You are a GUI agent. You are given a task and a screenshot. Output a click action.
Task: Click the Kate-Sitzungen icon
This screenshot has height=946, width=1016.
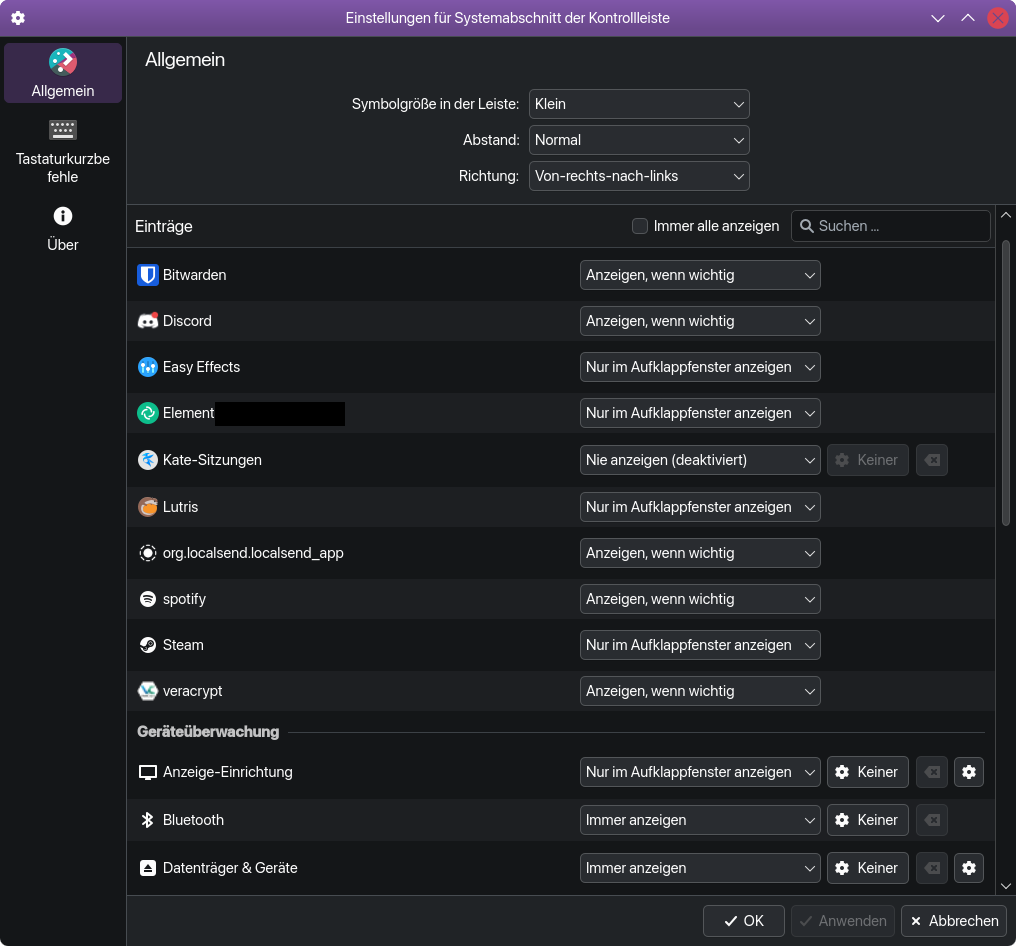[148, 460]
